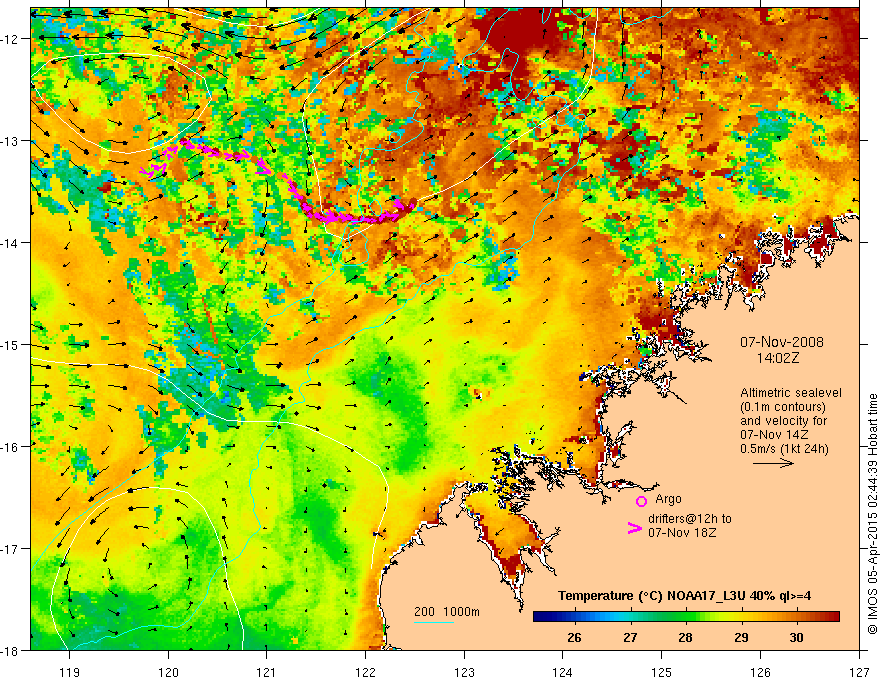This screenshot has height=680, width=880.
Task: Click the longitude axis label 124
Action: pyautogui.click(x=563, y=672)
